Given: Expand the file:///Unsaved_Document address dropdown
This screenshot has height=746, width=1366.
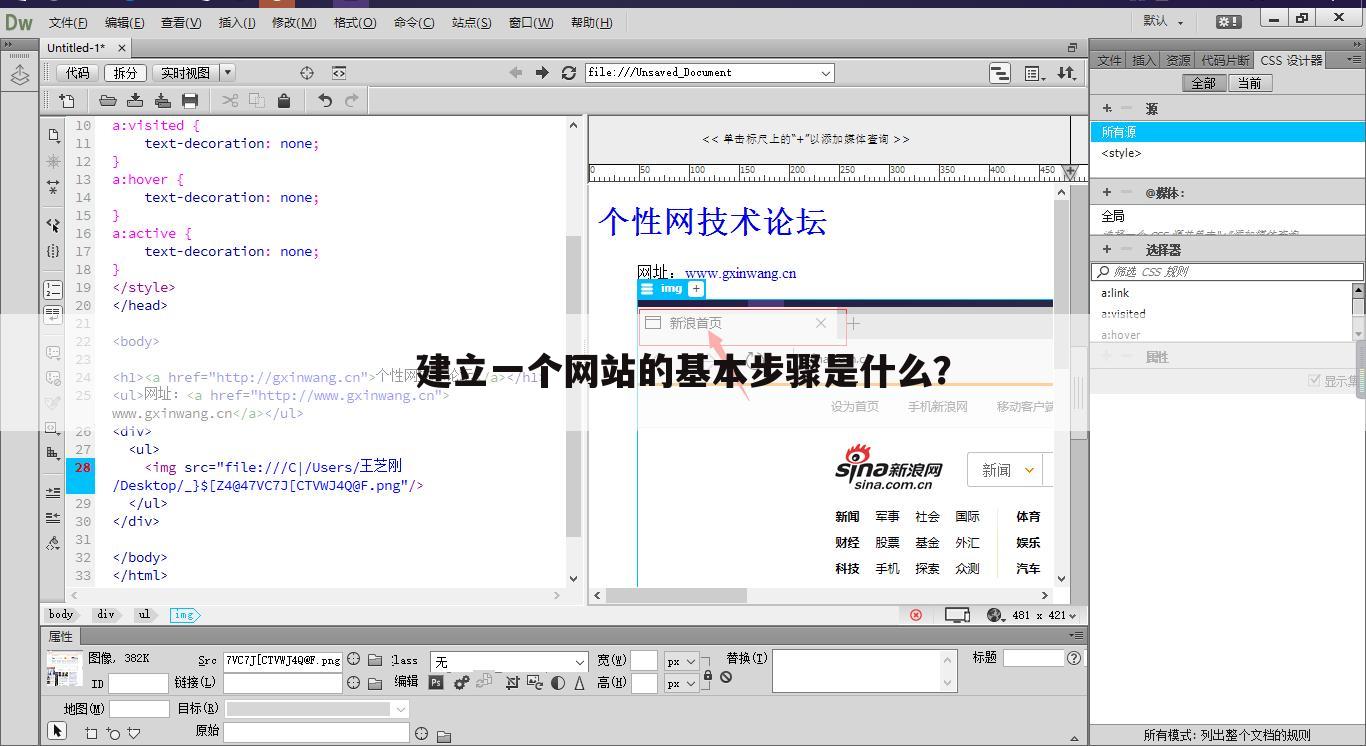Looking at the screenshot, I should click(826, 73).
